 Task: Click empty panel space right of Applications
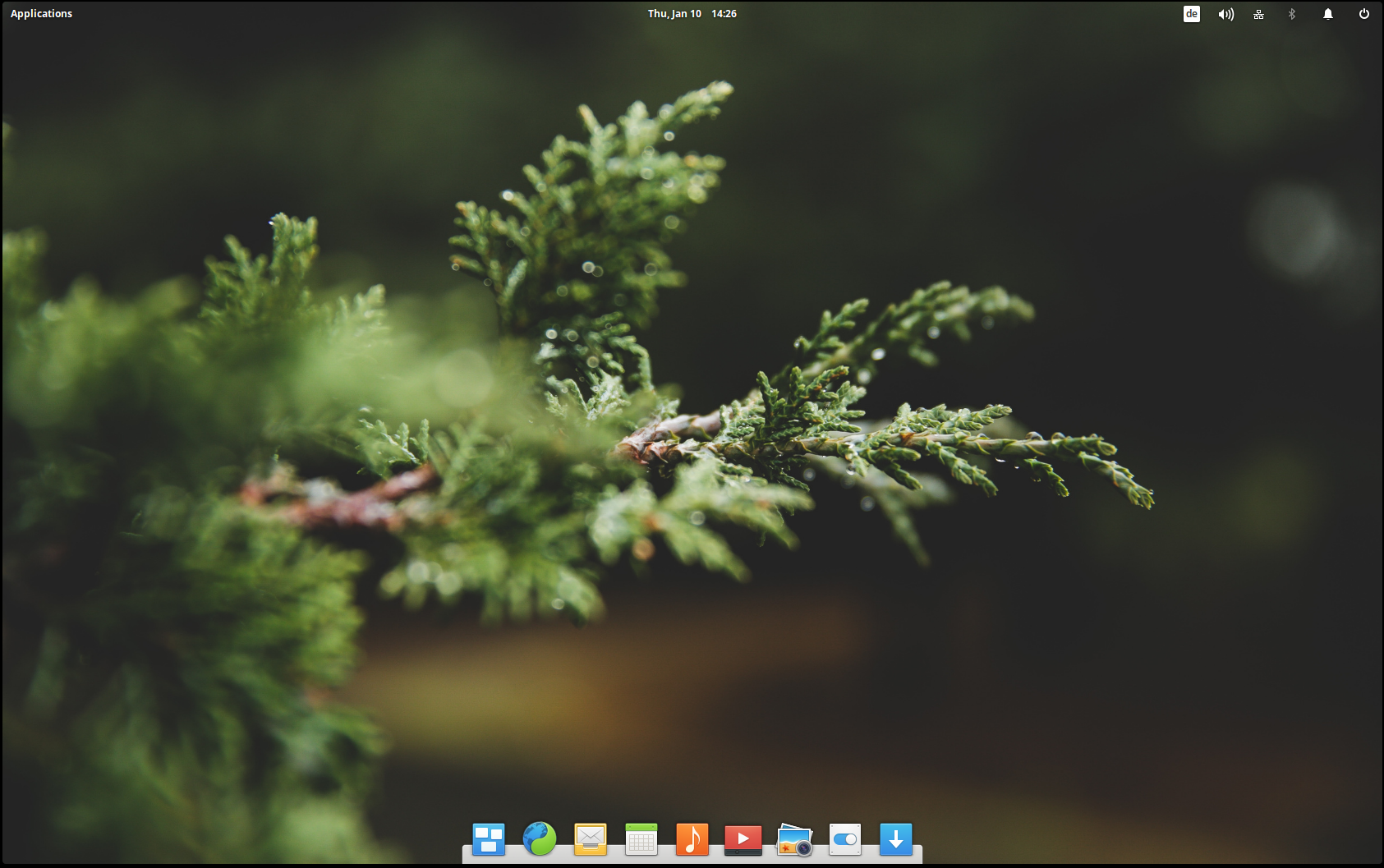[x=329, y=14]
